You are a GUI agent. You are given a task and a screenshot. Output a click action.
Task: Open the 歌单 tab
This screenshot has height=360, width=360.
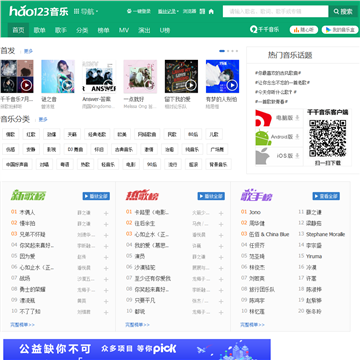40,30
